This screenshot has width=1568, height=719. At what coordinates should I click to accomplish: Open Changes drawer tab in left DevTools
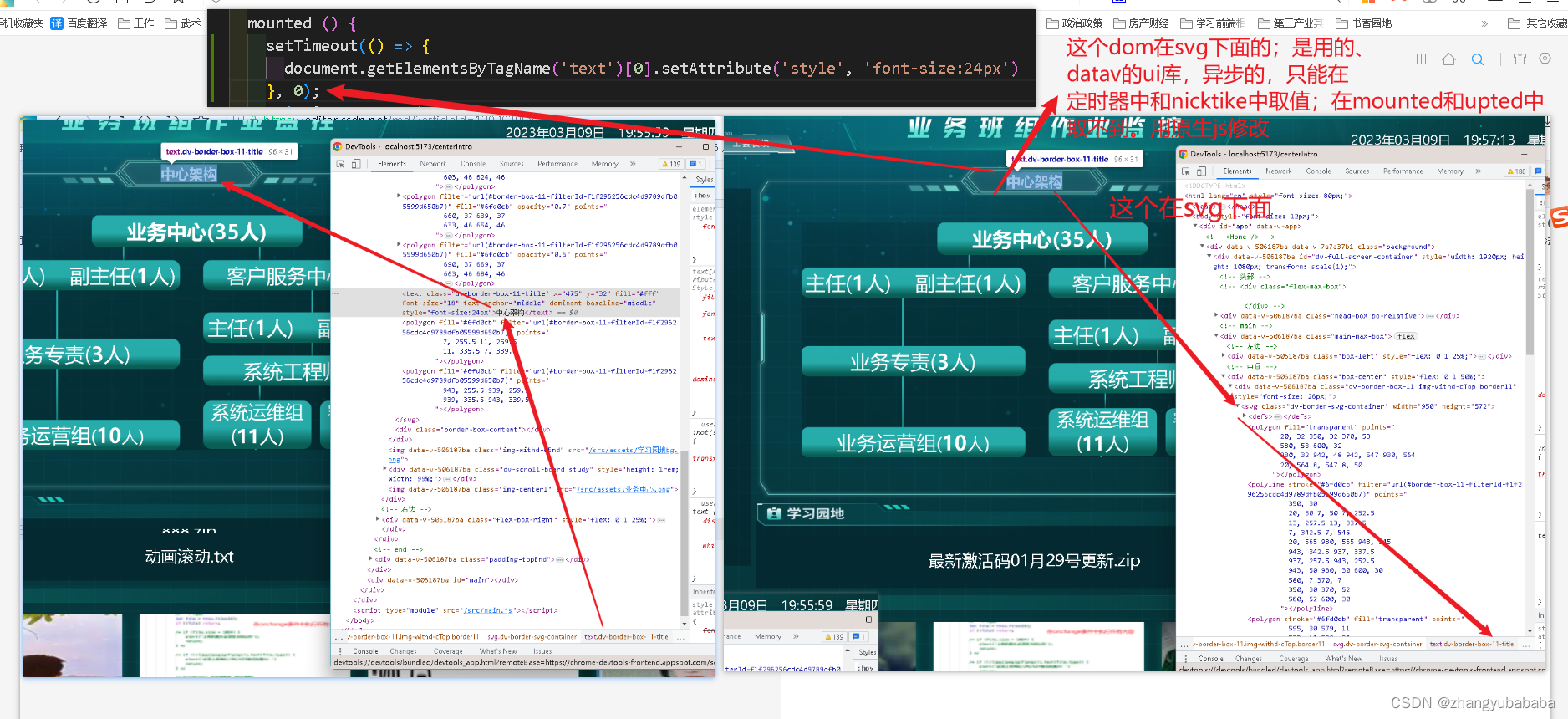pyautogui.click(x=403, y=651)
